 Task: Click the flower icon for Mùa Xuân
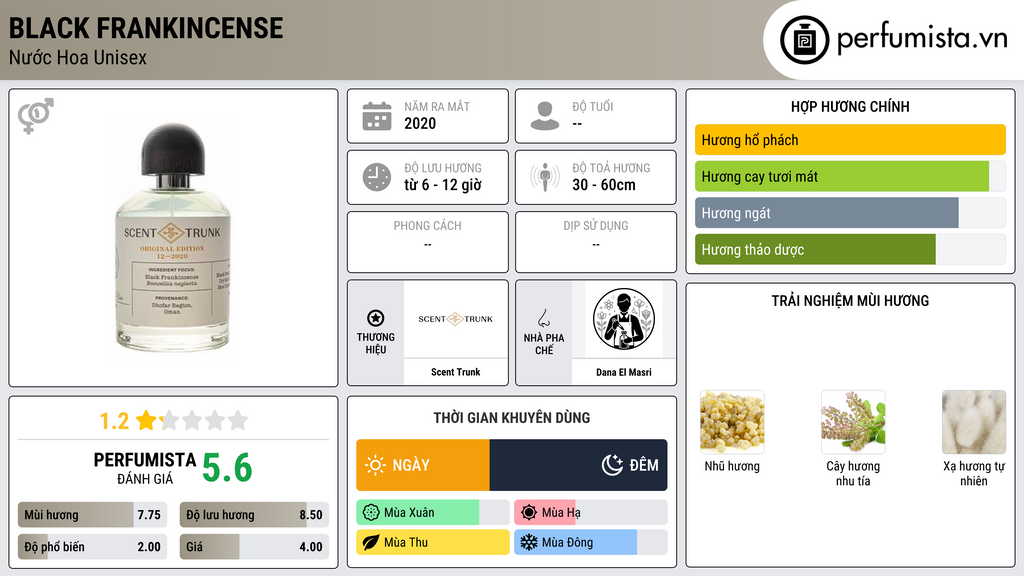pos(370,513)
